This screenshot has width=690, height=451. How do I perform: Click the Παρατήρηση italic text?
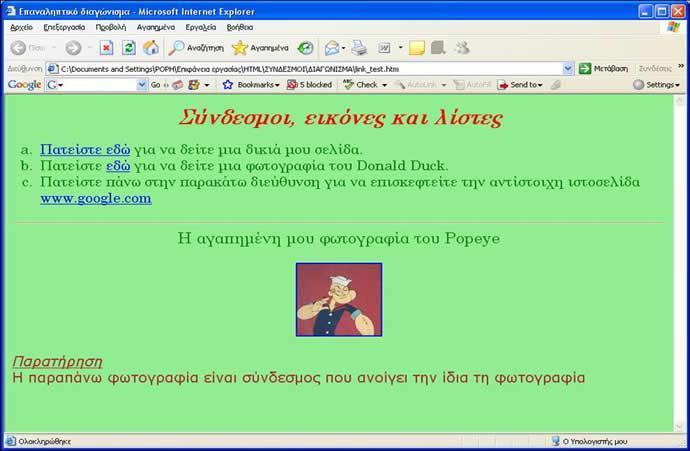coord(57,362)
